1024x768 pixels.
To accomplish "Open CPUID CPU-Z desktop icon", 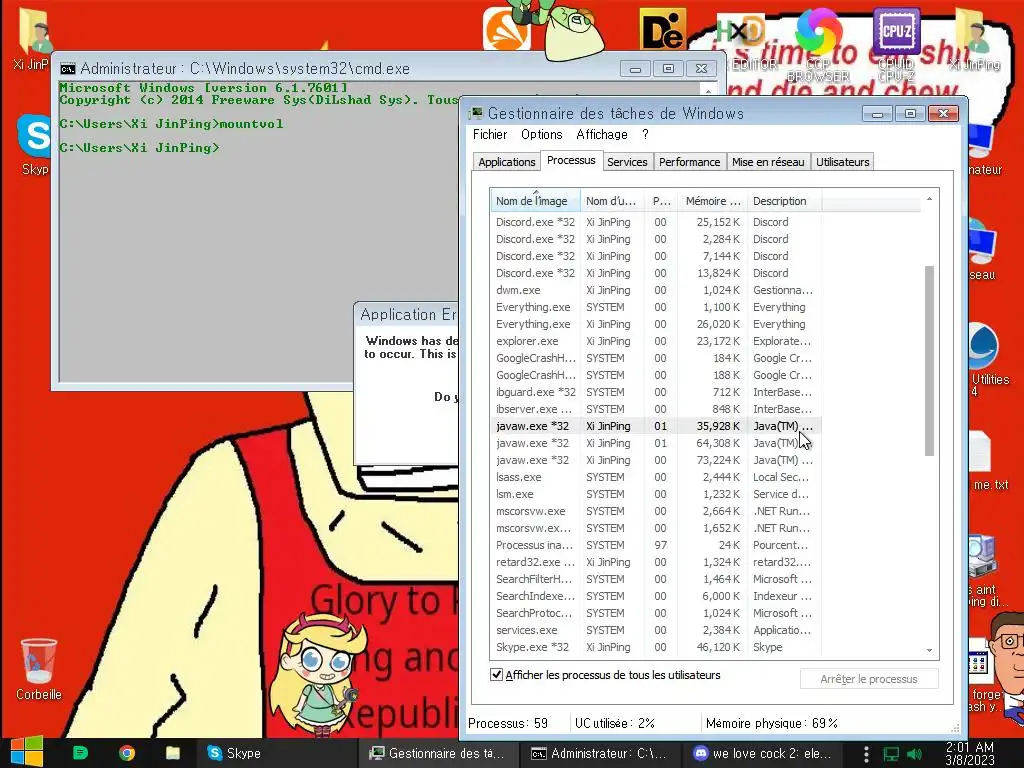I will (x=895, y=44).
